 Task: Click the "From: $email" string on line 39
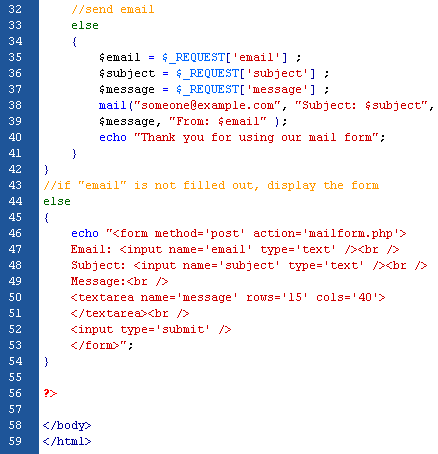tap(218, 121)
